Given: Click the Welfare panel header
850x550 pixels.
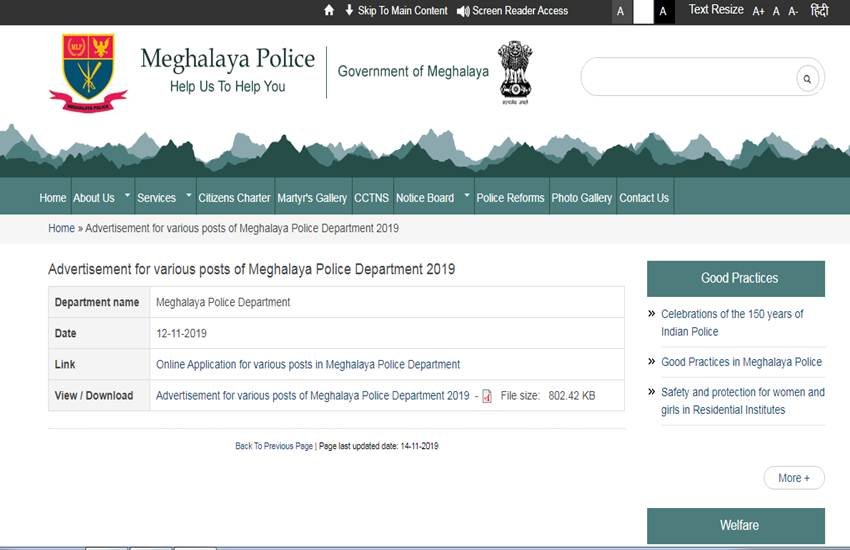Looking at the screenshot, I should click(736, 526).
